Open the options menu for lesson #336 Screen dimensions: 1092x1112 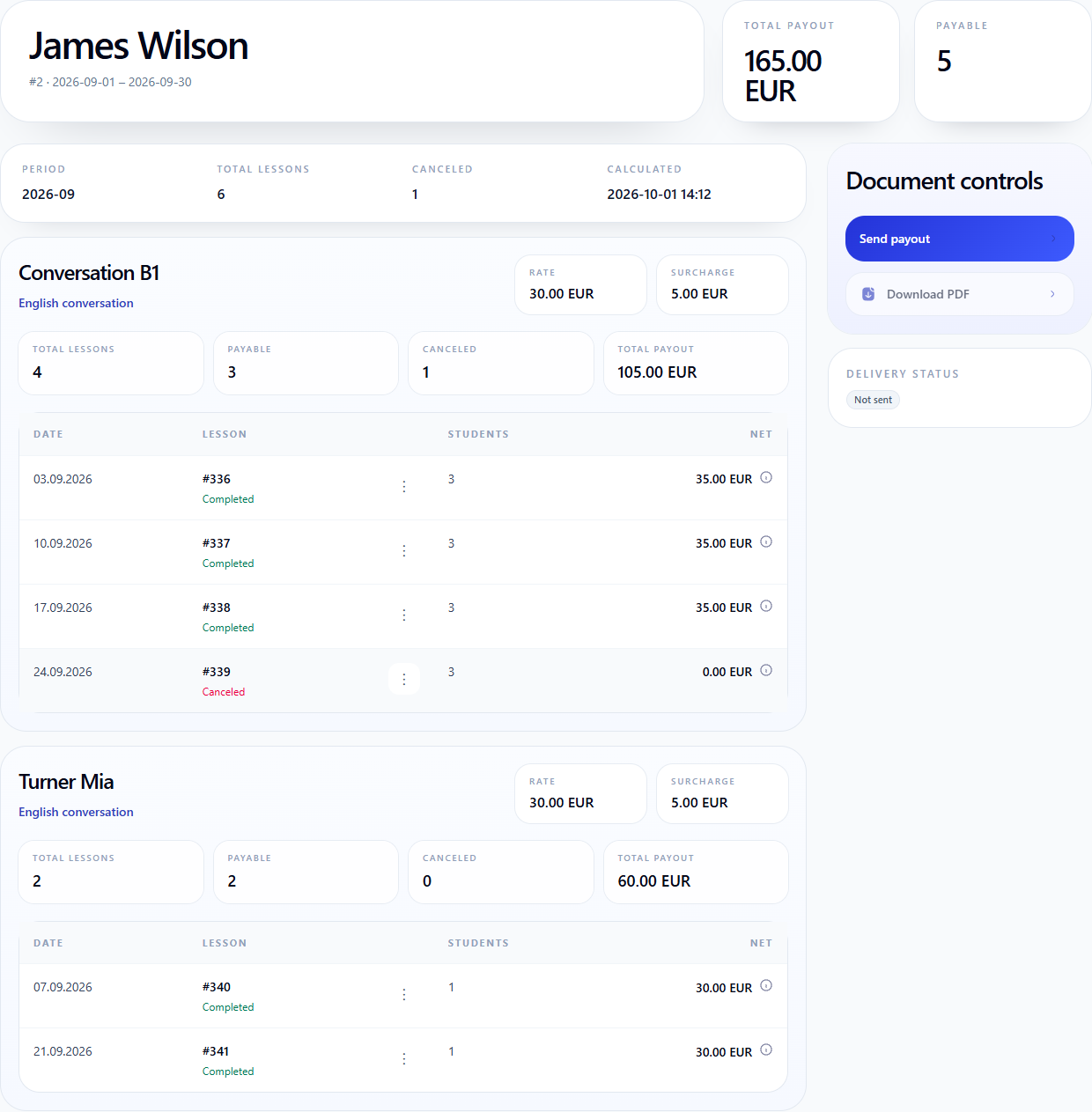404,487
